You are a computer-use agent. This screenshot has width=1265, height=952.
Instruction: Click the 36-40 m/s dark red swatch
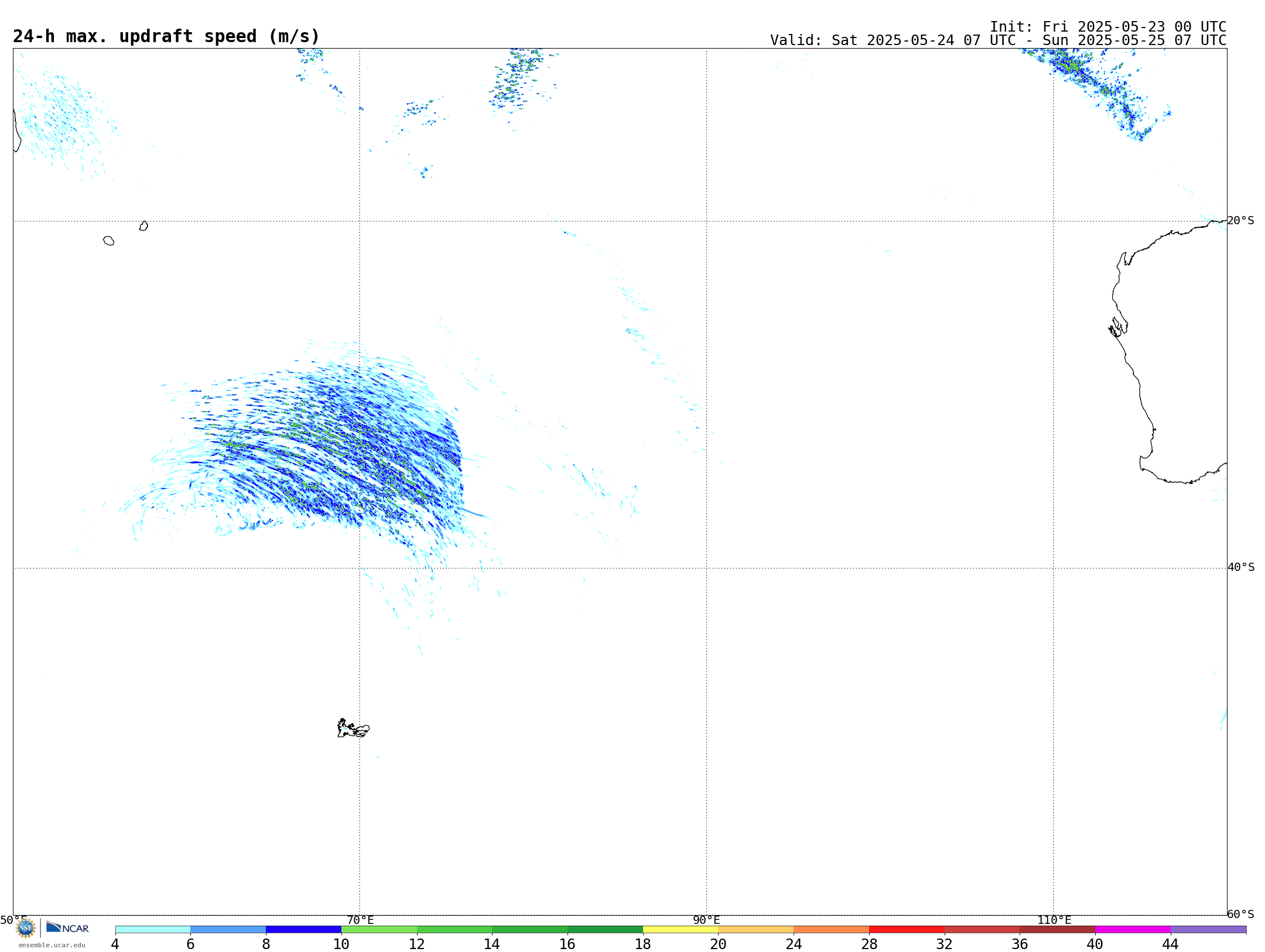coord(1058,929)
